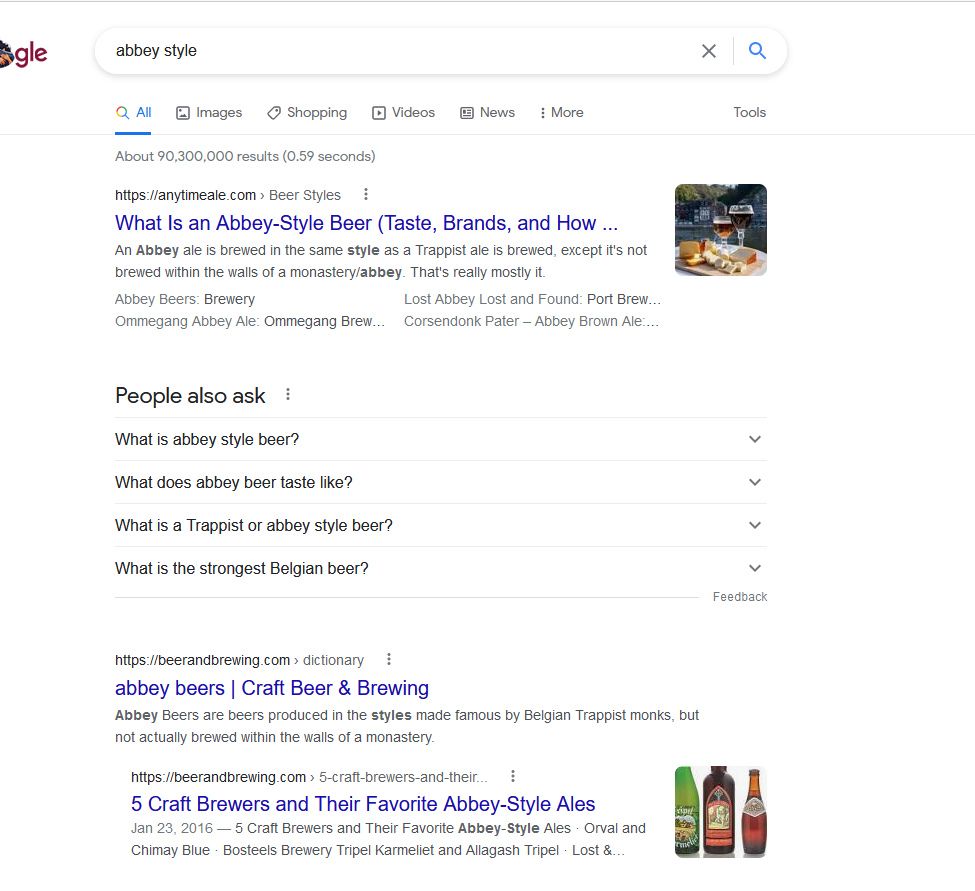Expand 'What does abbey beer taste like?'
Viewport: 975px width, 891px height.
click(x=441, y=482)
